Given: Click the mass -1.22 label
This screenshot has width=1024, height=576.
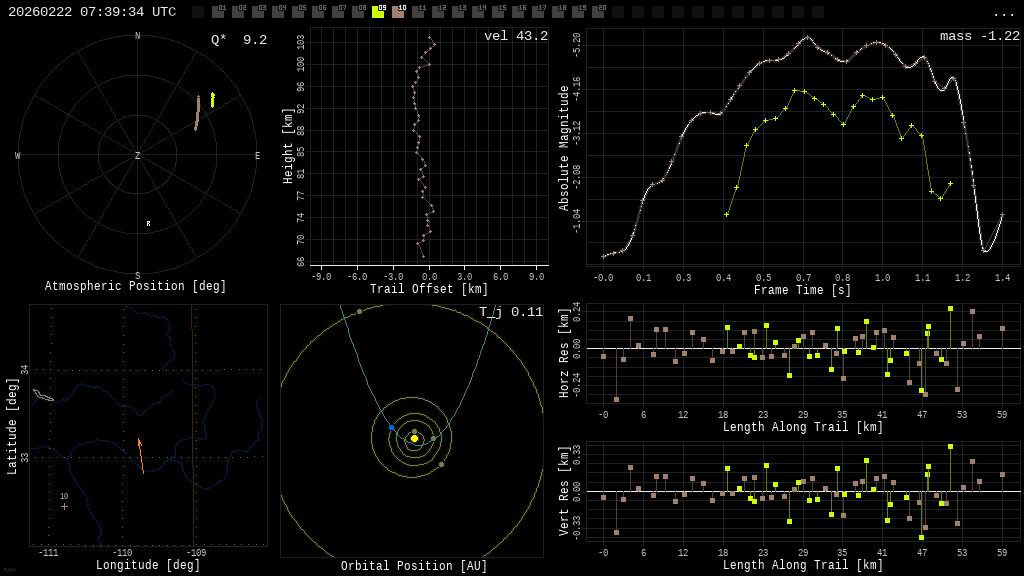Looking at the screenshot, I should [979, 36].
